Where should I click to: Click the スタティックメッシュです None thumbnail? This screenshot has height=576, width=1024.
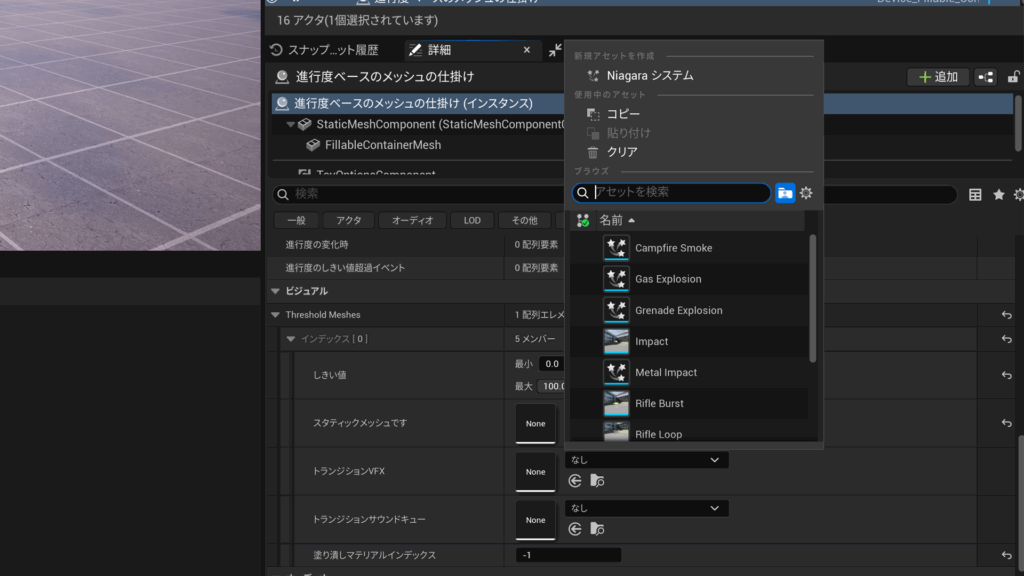click(536, 424)
